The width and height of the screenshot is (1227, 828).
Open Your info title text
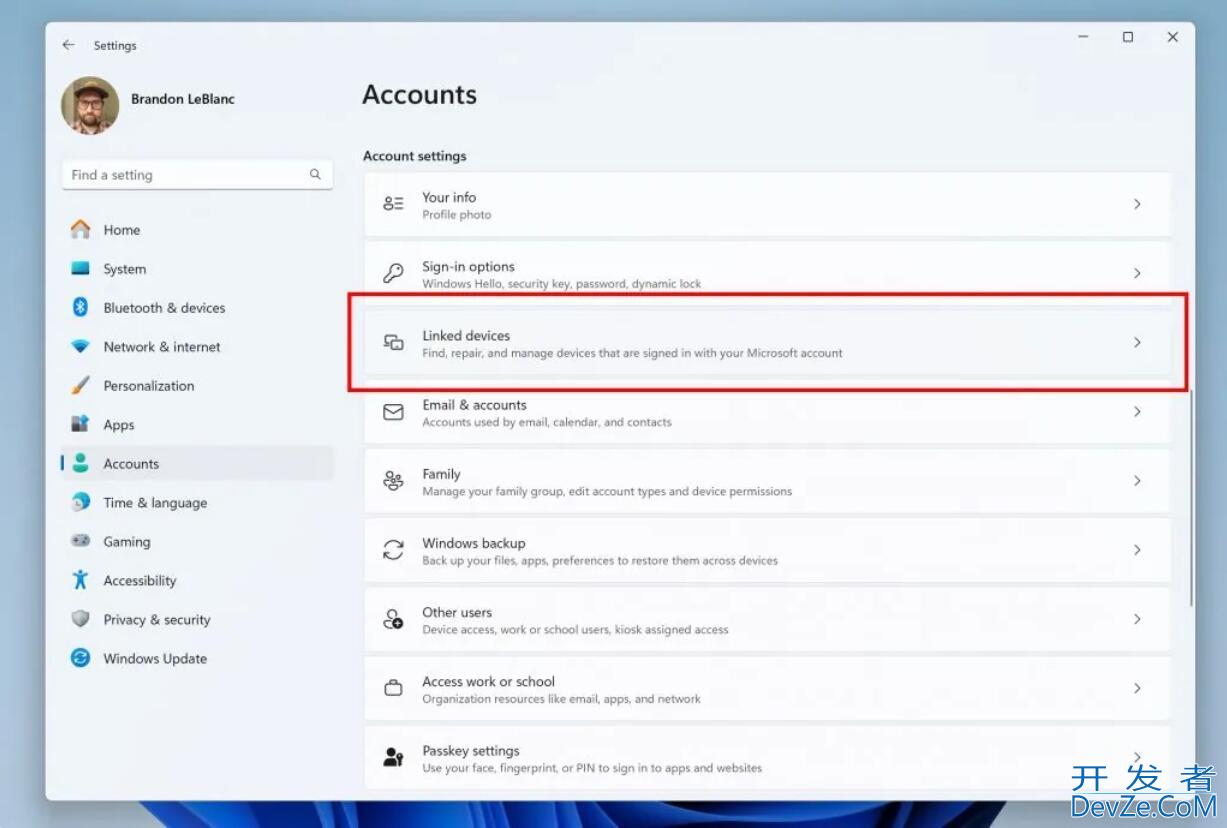(449, 197)
